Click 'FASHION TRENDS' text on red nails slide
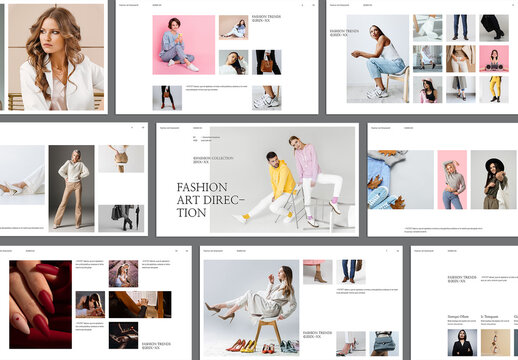518x360 pixels. [x=157, y=346]
